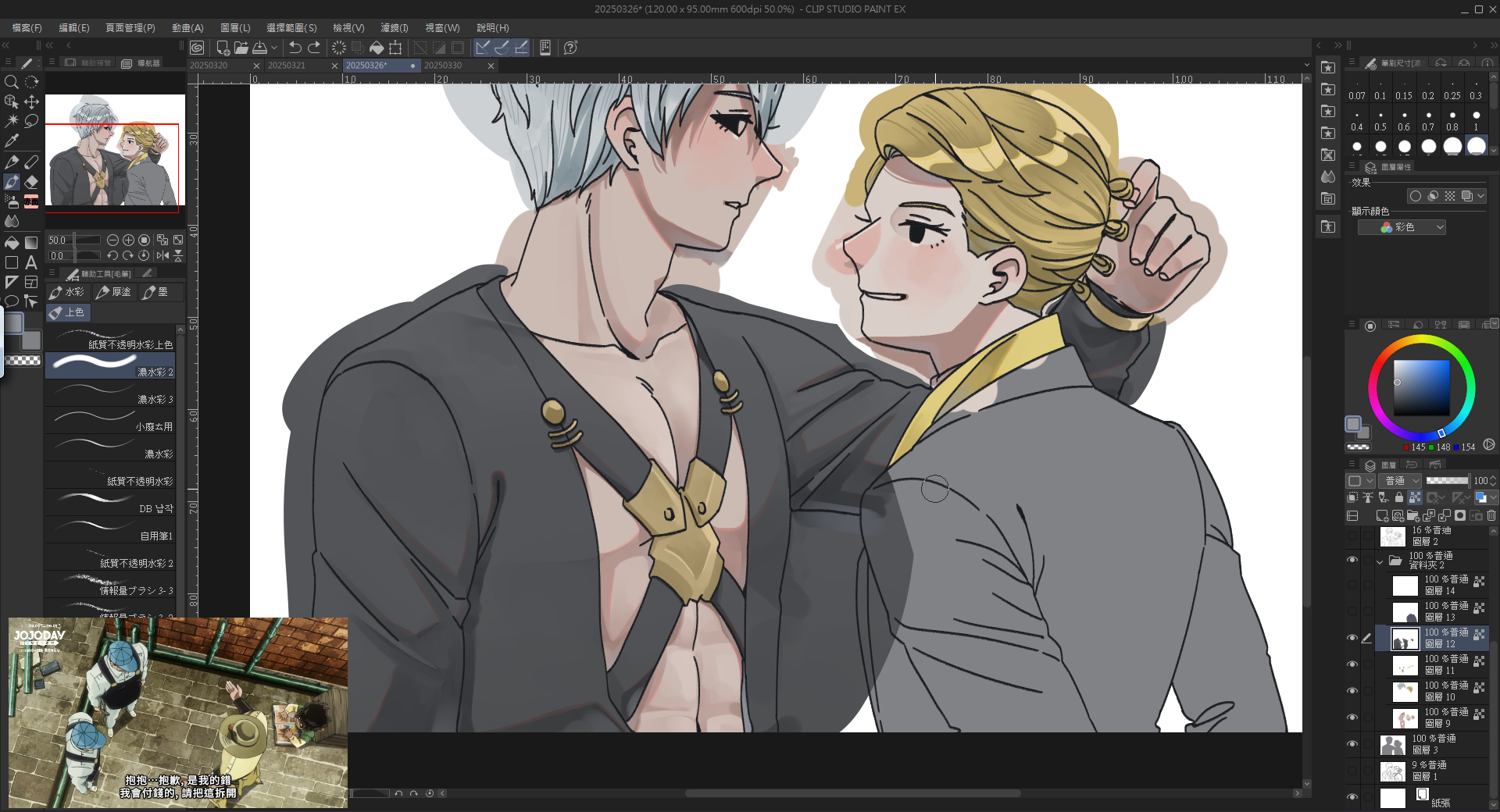Click New layer folder icon
The image size is (1500, 812).
click(x=1413, y=516)
